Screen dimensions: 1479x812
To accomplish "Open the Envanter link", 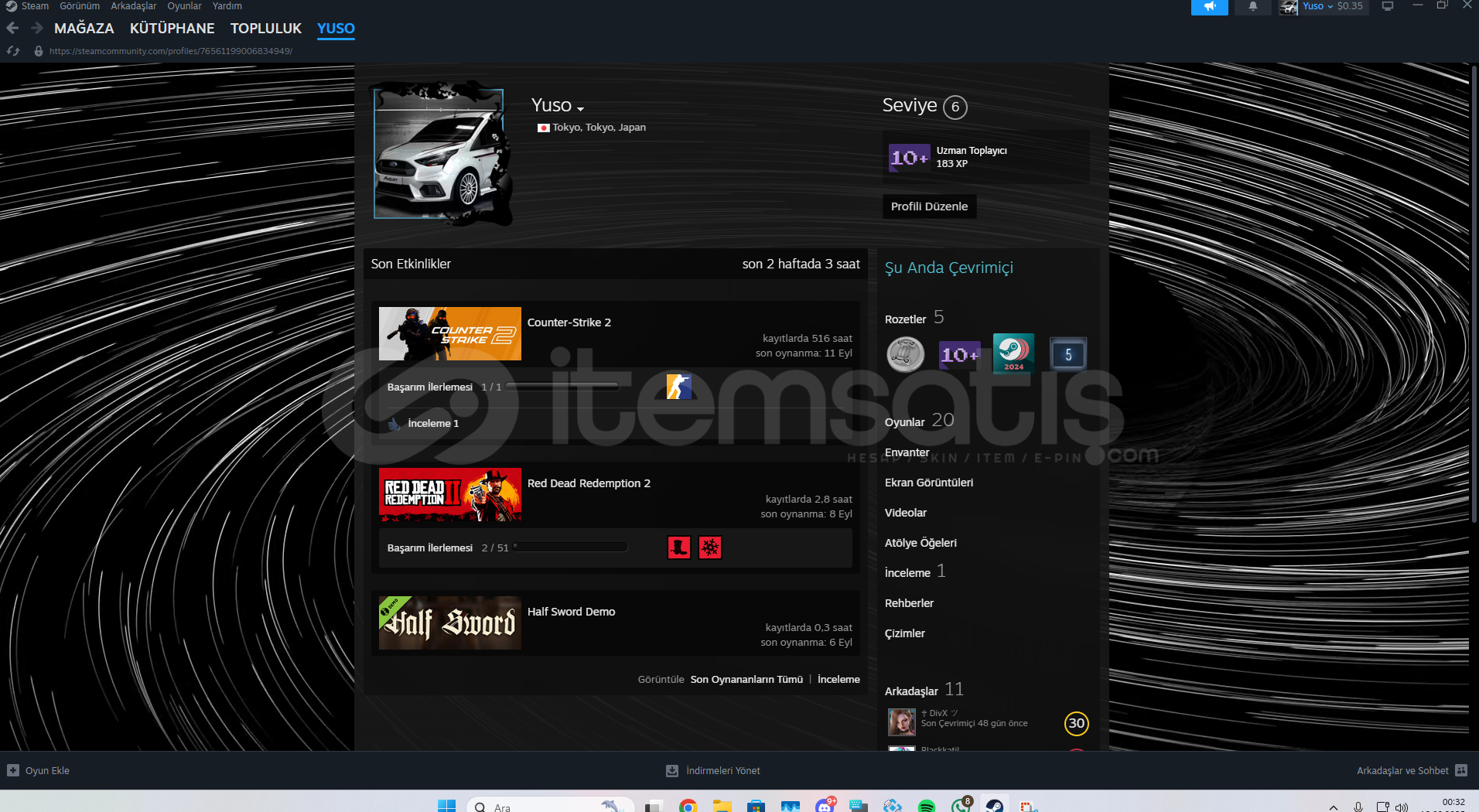I will (907, 452).
